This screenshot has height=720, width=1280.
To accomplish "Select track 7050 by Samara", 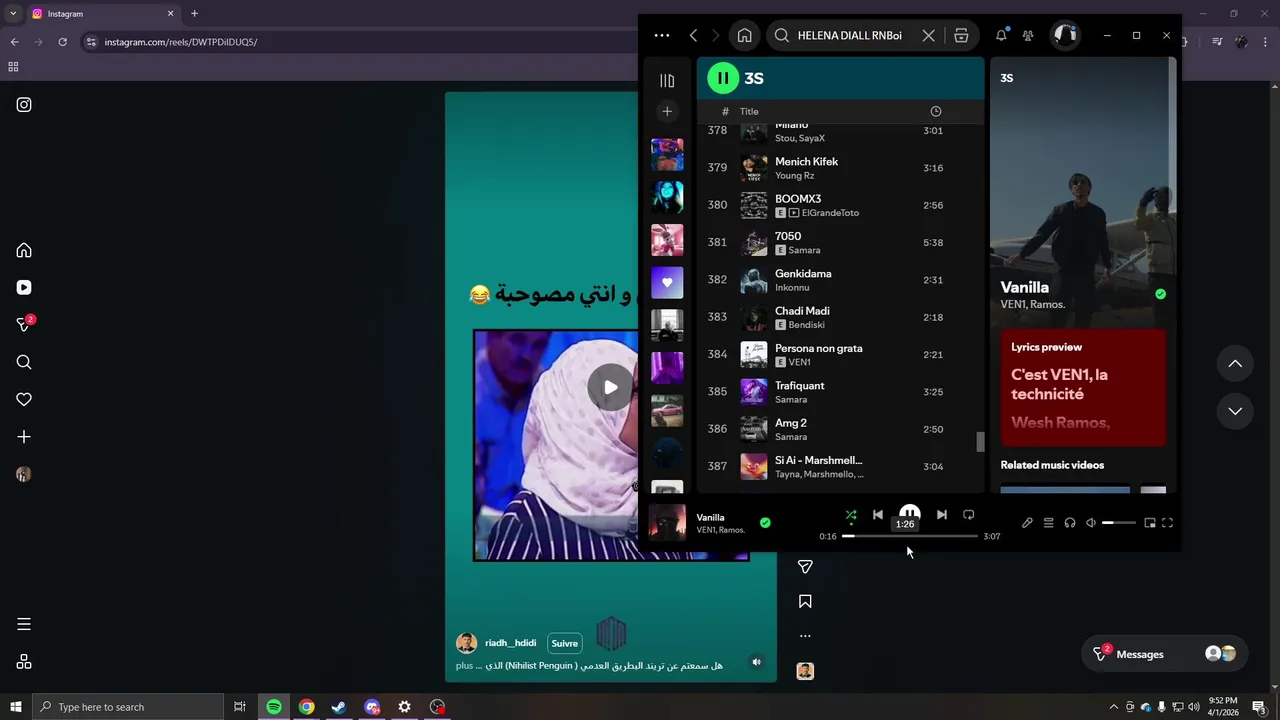I will 840,242.
